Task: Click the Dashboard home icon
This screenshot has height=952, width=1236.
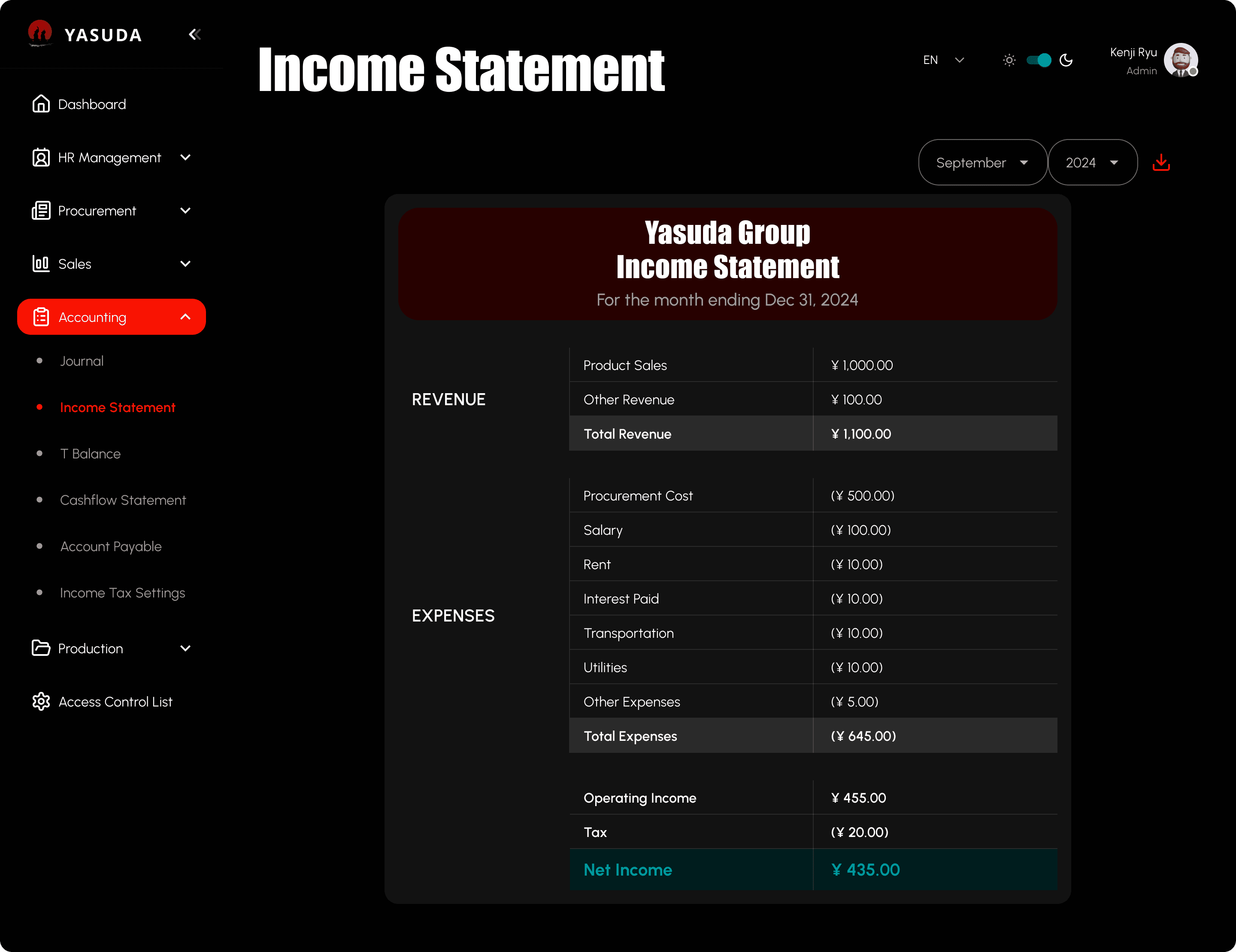Action: (x=41, y=103)
